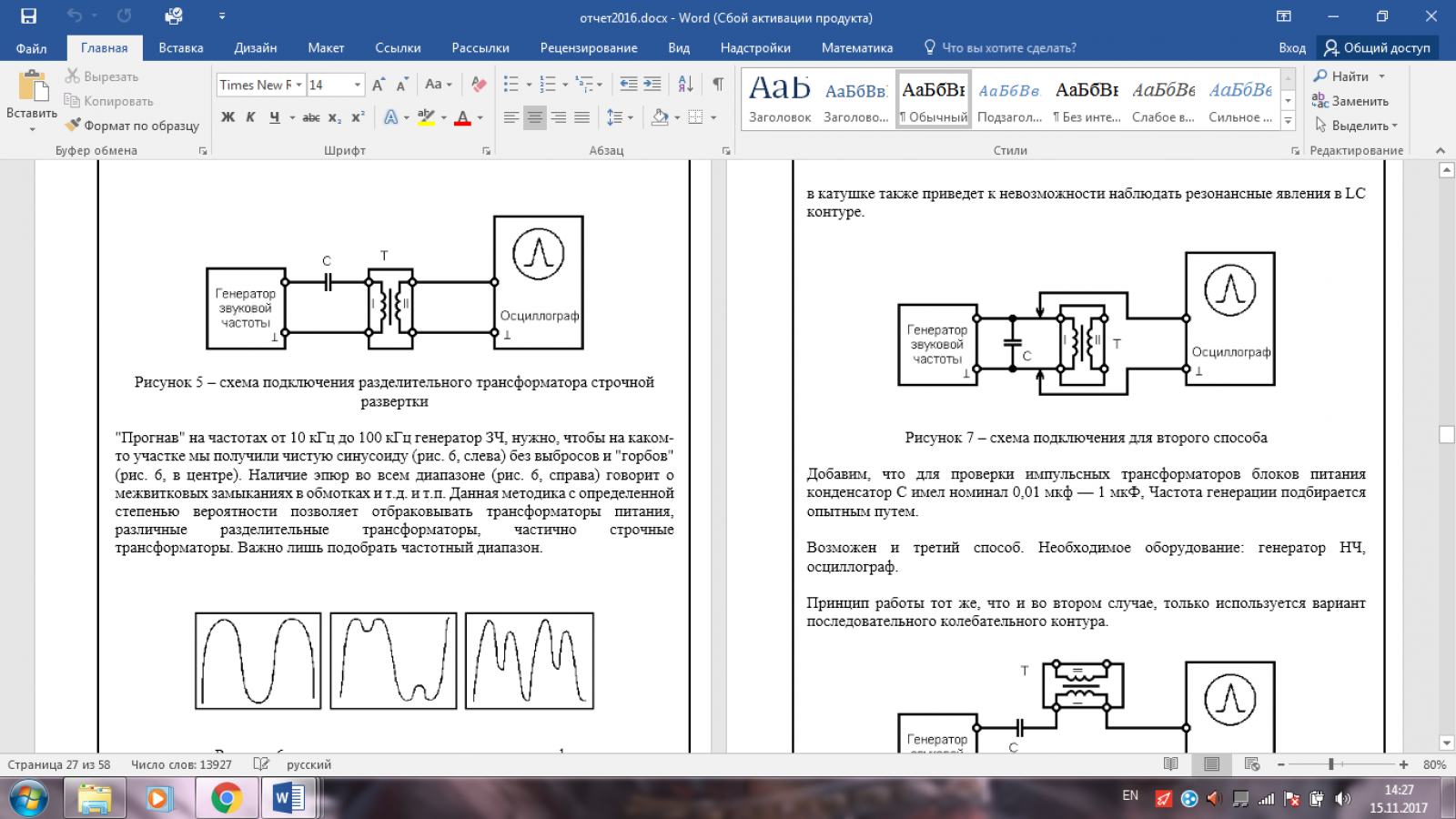This screenshot has height=819, width=1456.
Task: Toggle print layout view in status bar
Action: pos(1211,764)
